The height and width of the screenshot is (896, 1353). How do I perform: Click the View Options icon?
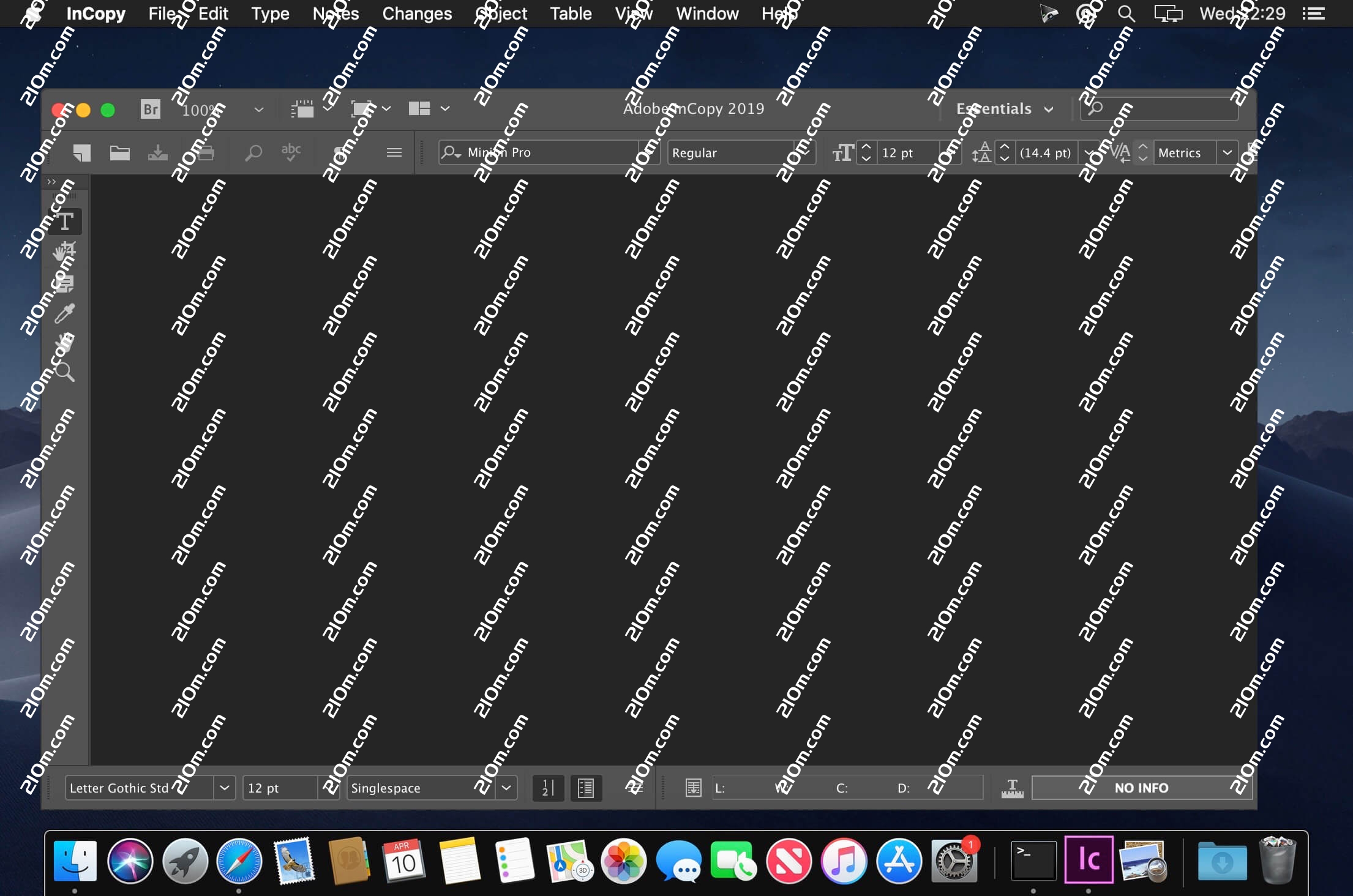302,109
